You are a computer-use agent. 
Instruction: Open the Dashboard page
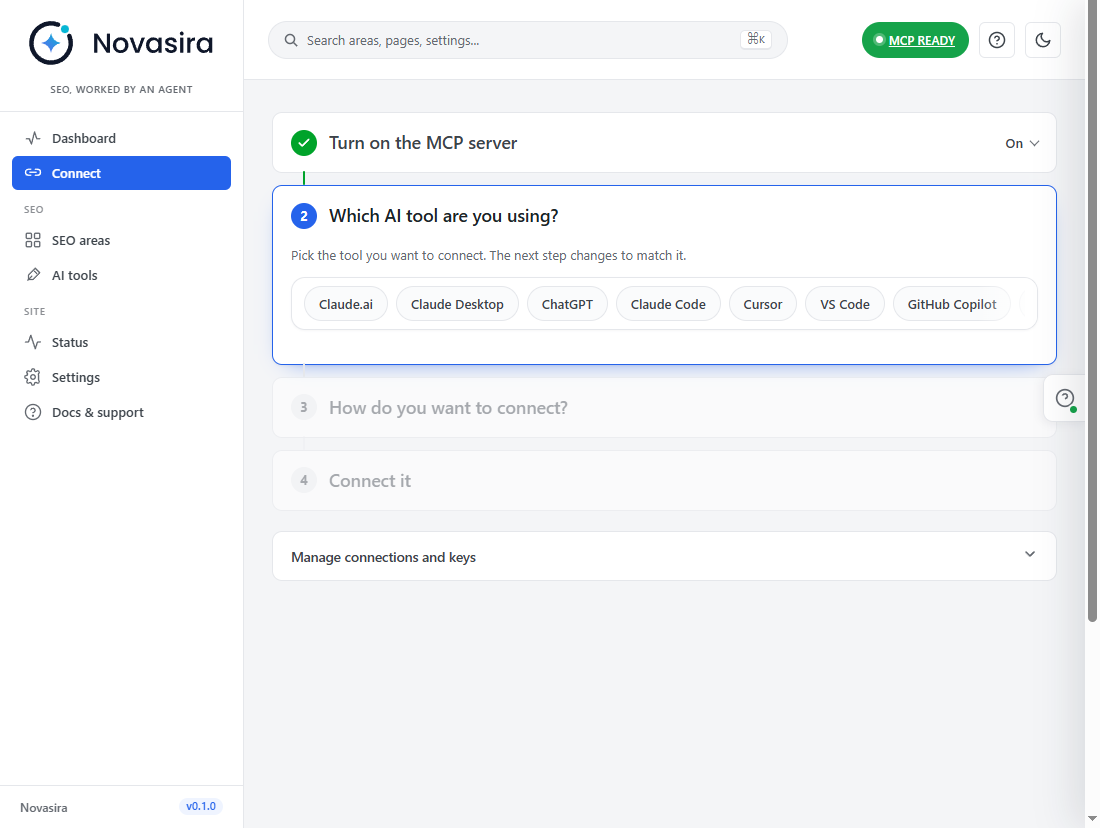[121, 138]
